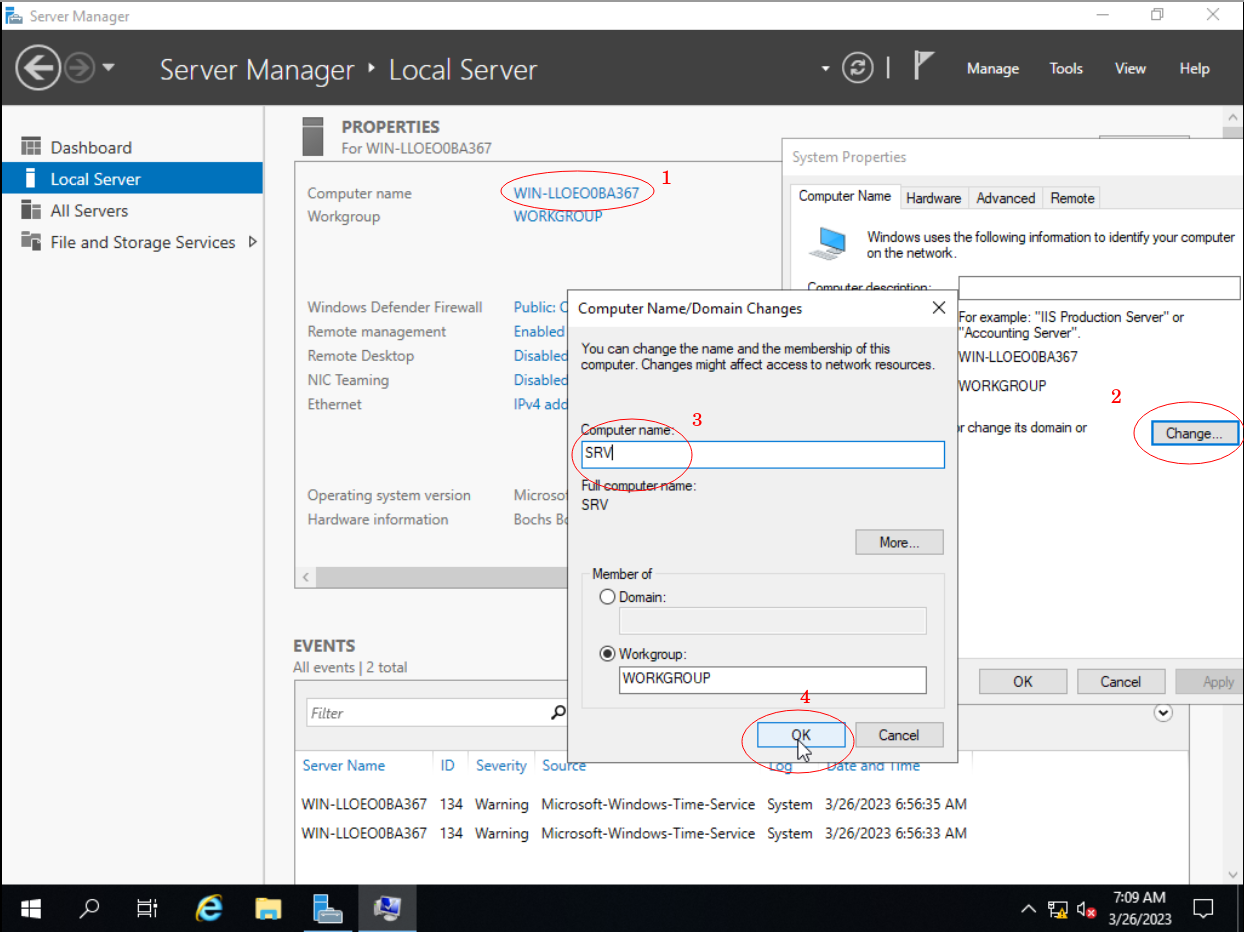1244x932 pixels.
Task: Switch to the Hardware tab in System Properties
Action: point(934,198)
